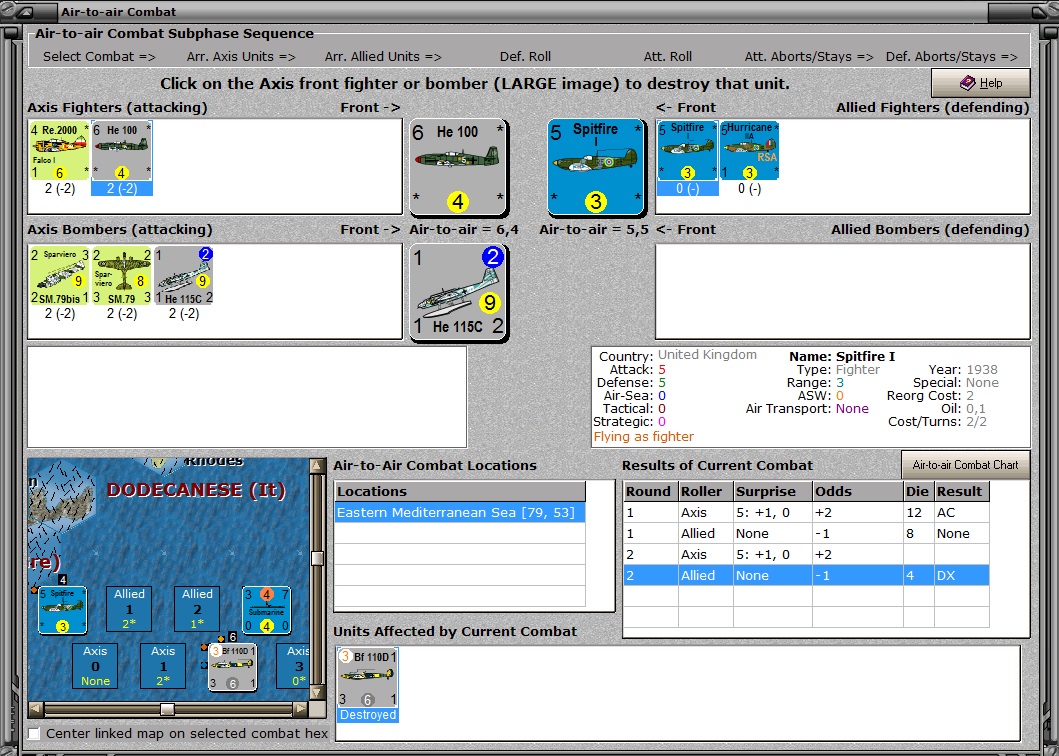The image size is (1059, 756).
Task: Select the Re.2000 Falco I fighter counter
Action: [x=59, y=151]
